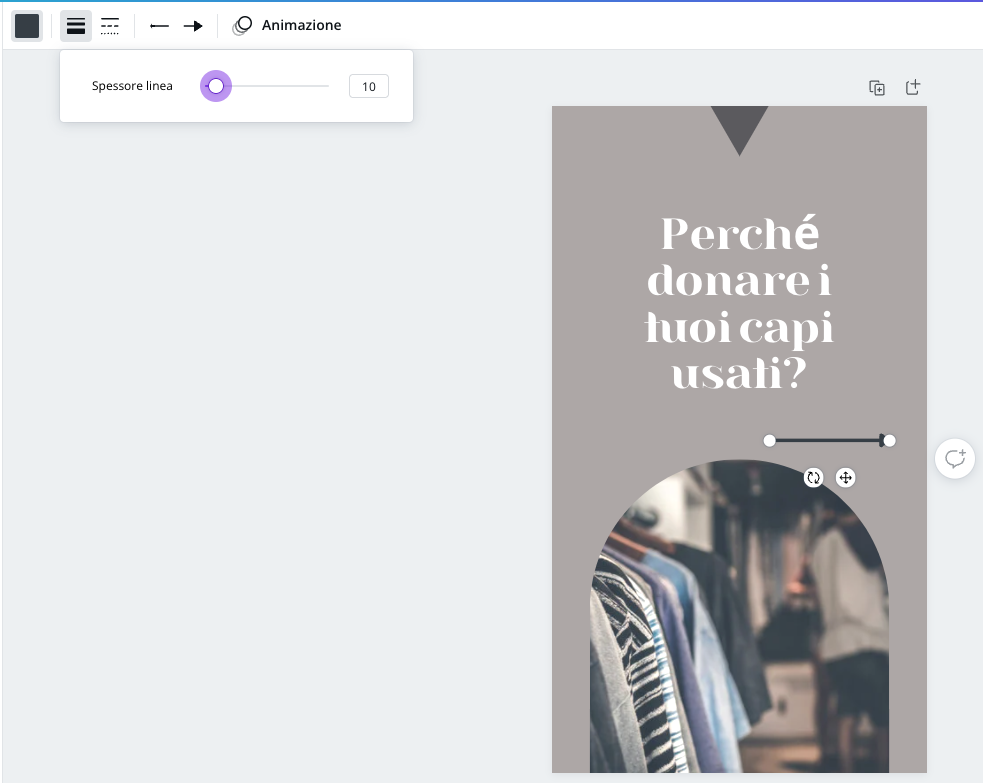Click the line thickness value field
Image resolution: width=983 pixels, height=783 pixels.
(369, 86)
